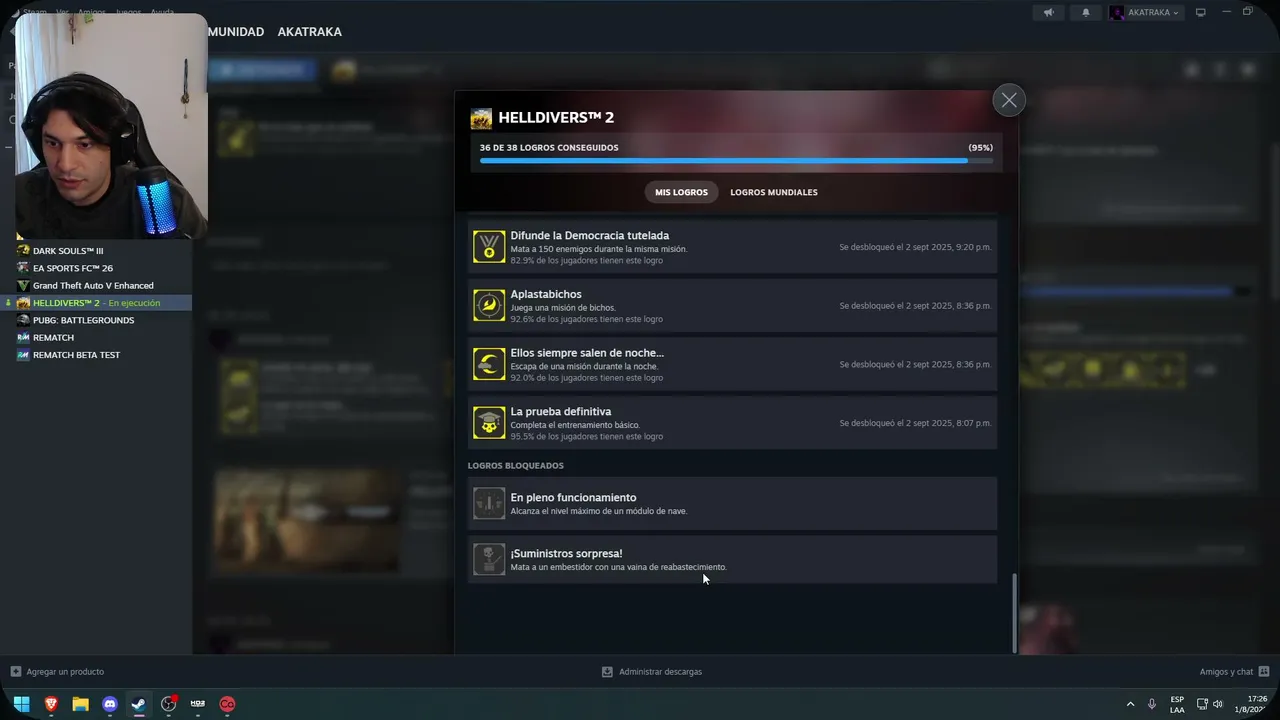This screenshot has width=1280, height=720.
Task: Open the AKATRAKA profile menu in the navigation bar
Action: coord(309,32)
